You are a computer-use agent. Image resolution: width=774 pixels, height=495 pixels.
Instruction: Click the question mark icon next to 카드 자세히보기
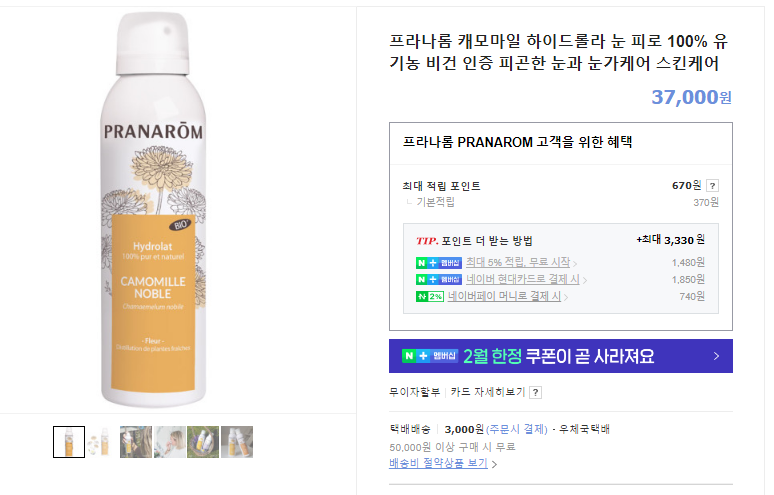pos(535,392)
